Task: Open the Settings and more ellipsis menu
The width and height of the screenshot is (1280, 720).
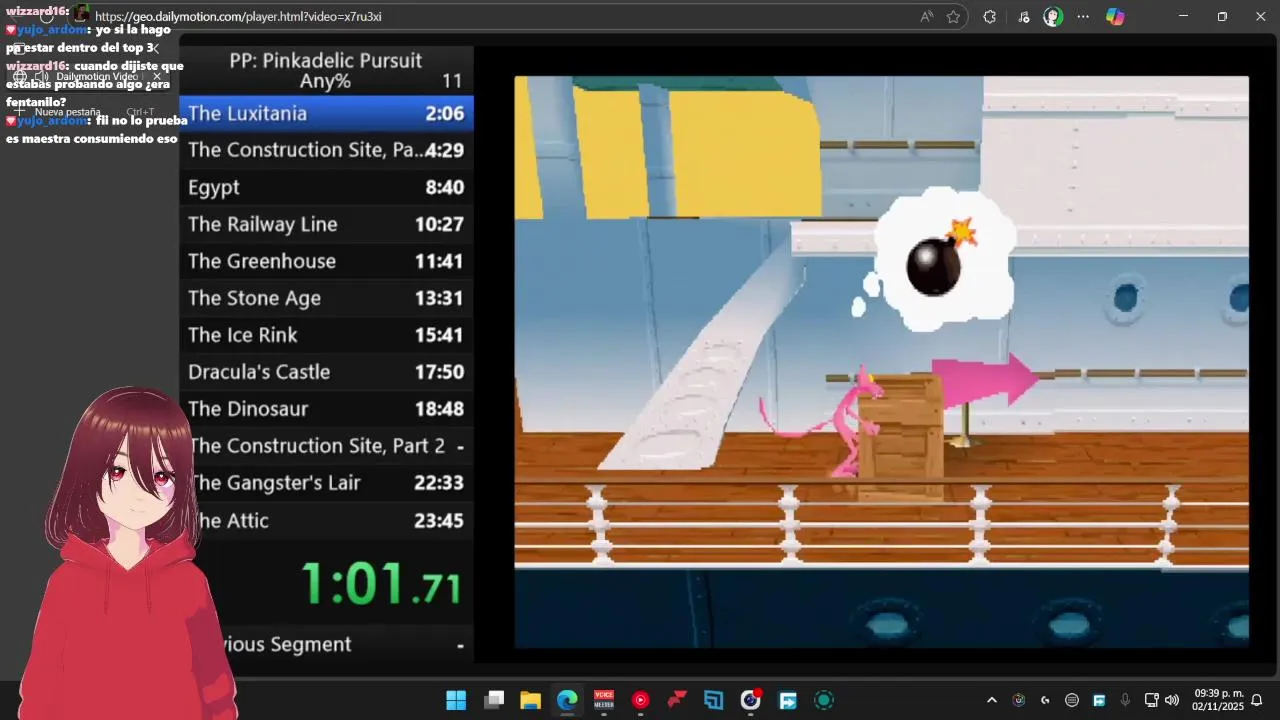Action: pyautogui.click(x=1083, y=17)
